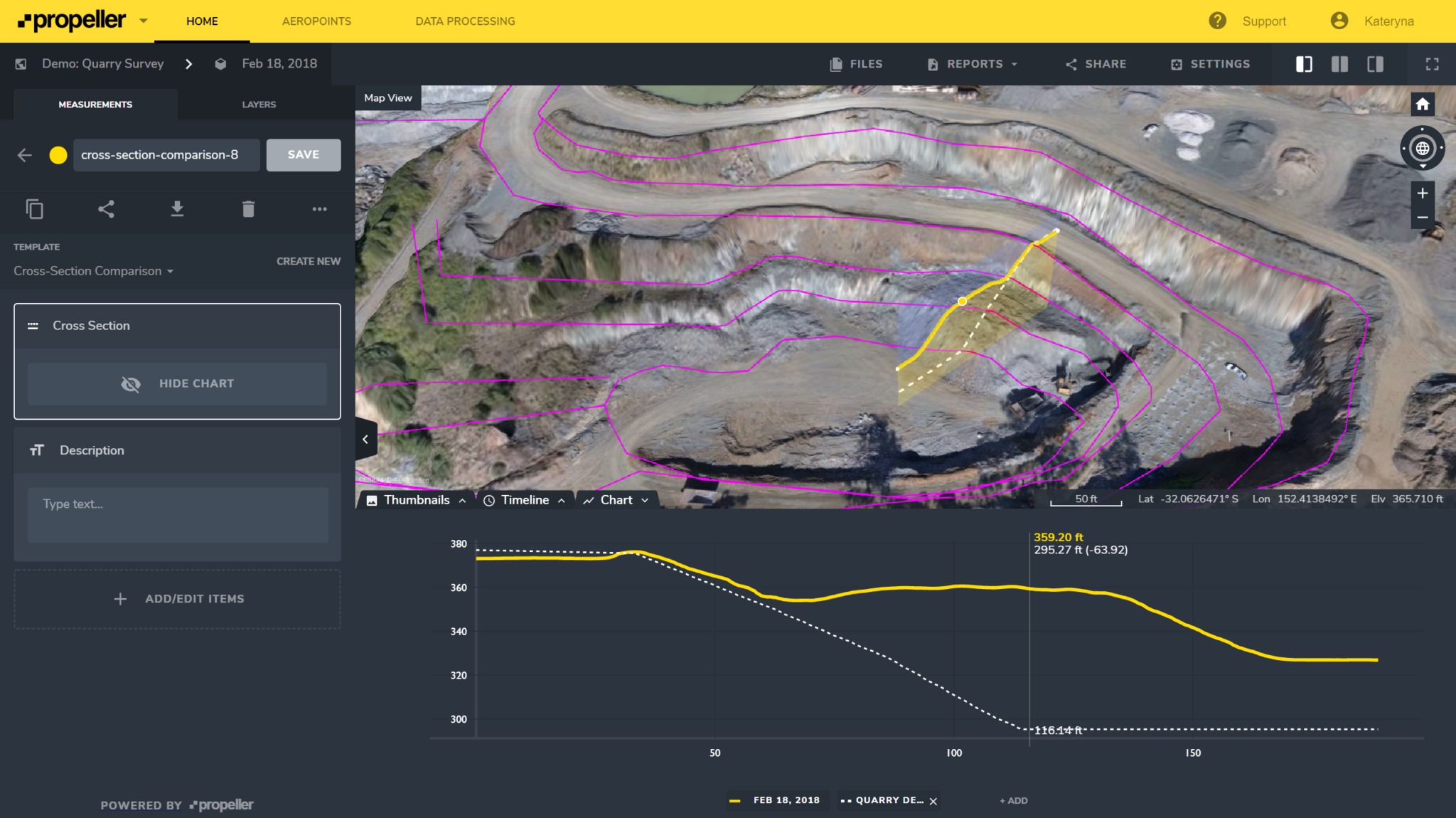Click the back arrow beside measurement name

click(x=25, y=155)
